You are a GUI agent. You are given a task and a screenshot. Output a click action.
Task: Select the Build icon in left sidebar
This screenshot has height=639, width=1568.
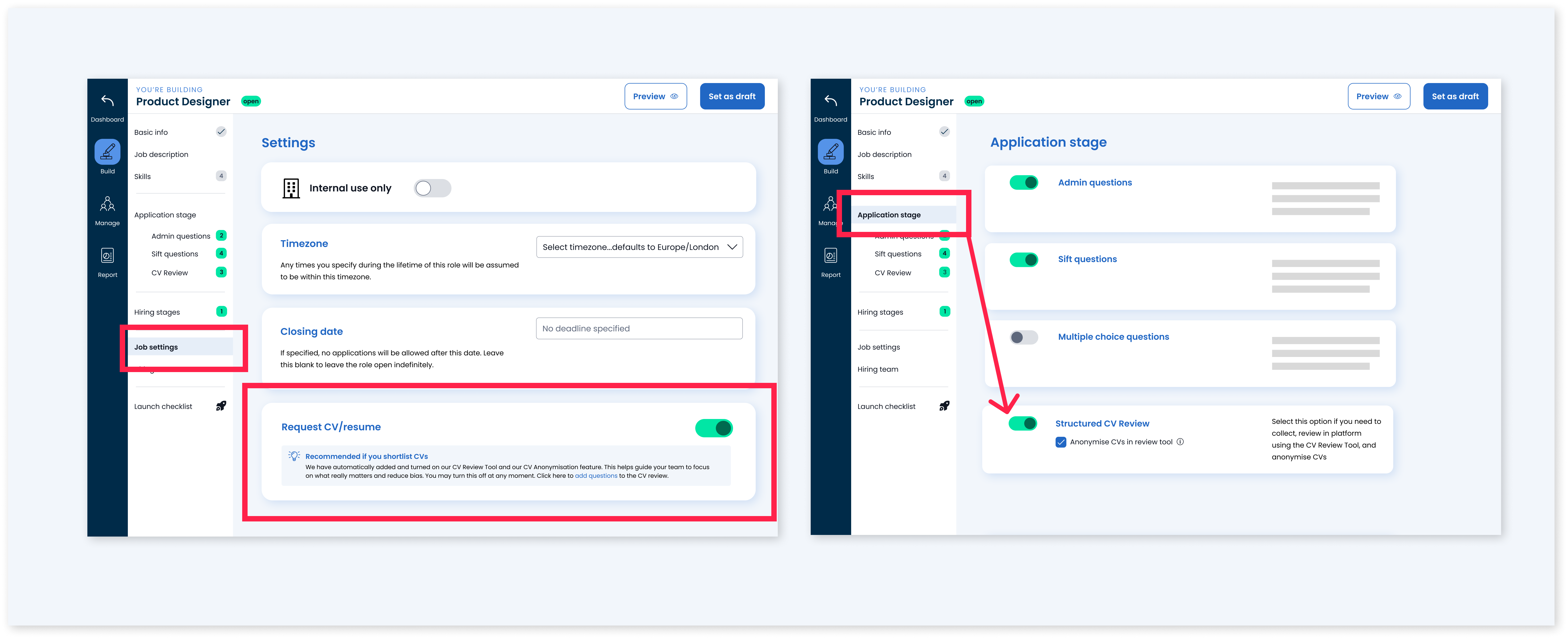click(107, 152)
